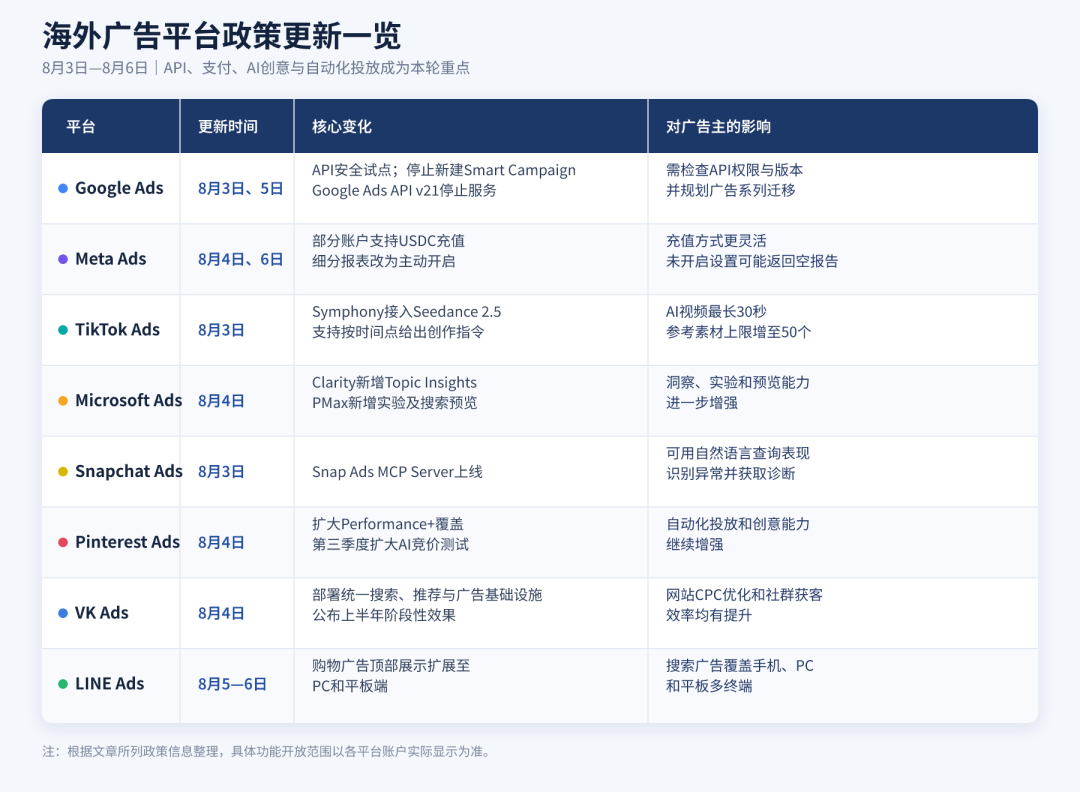Click text 洞察、实验和预览能力
This screenshot has width=1080, height=792.
pyautogui.click(x=738, y=383)
